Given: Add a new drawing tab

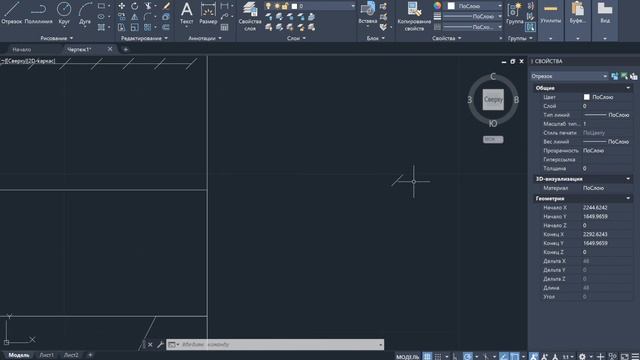Looking at the screenshot, I should click(125, 49).
